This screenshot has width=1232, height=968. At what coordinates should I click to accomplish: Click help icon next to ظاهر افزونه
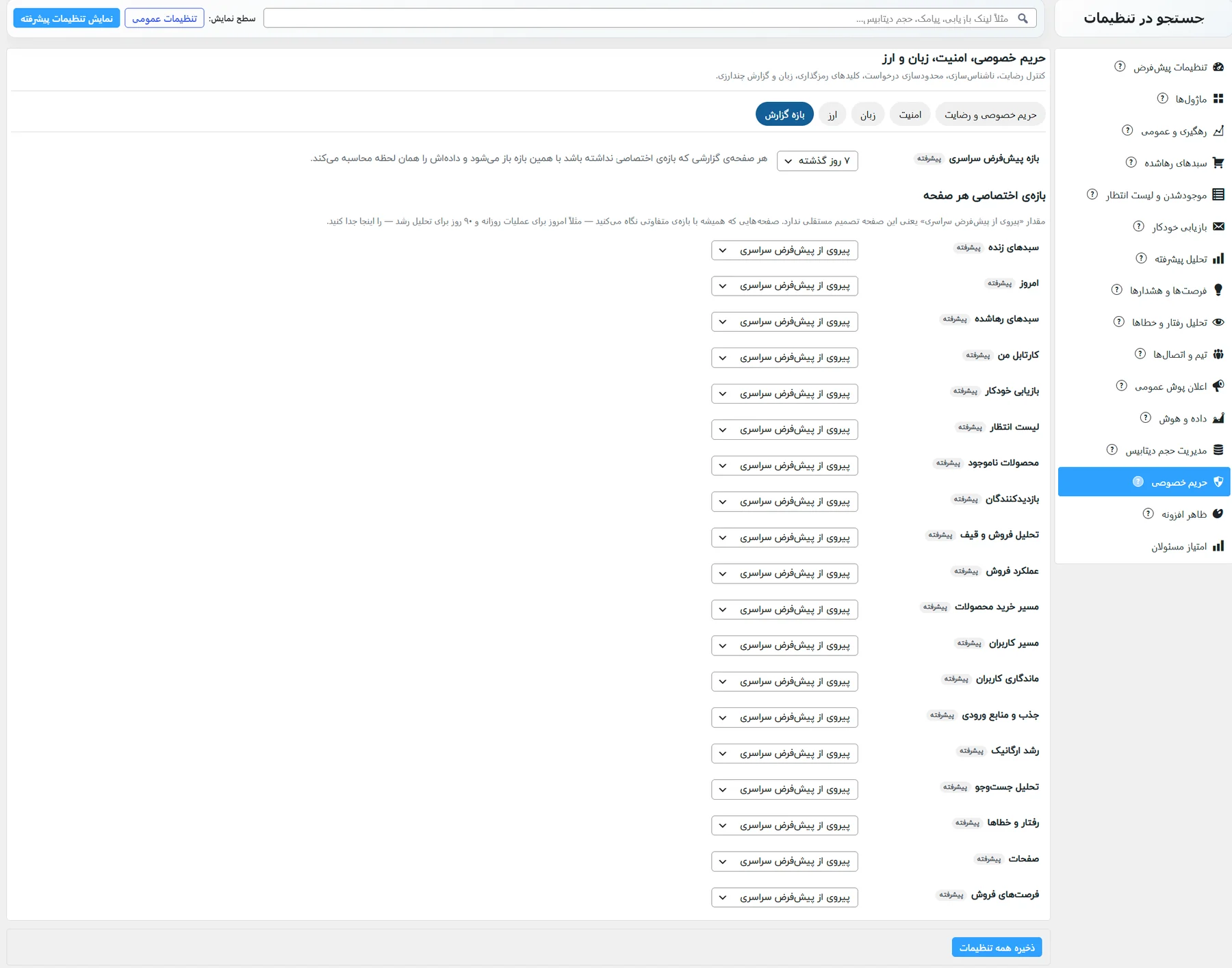pyautogui.click(x=1148, y=514)
